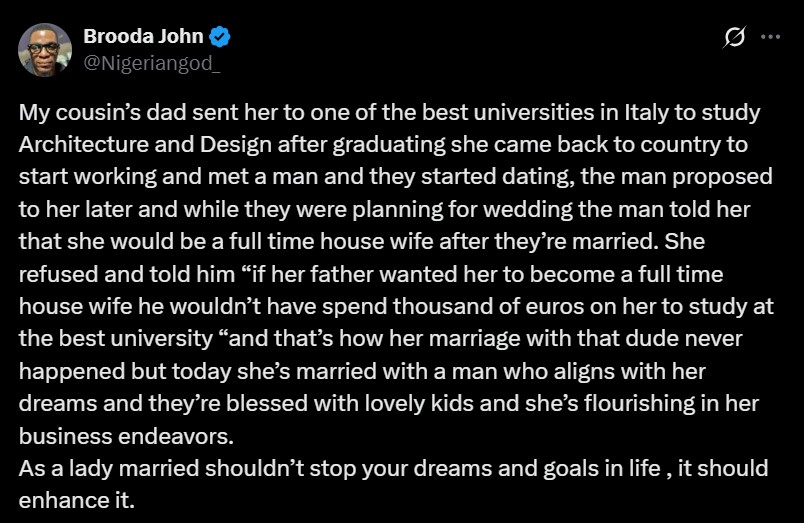Open Brooda John's profile picture
Screen dimensions: 804x523
tap(45, 50)
